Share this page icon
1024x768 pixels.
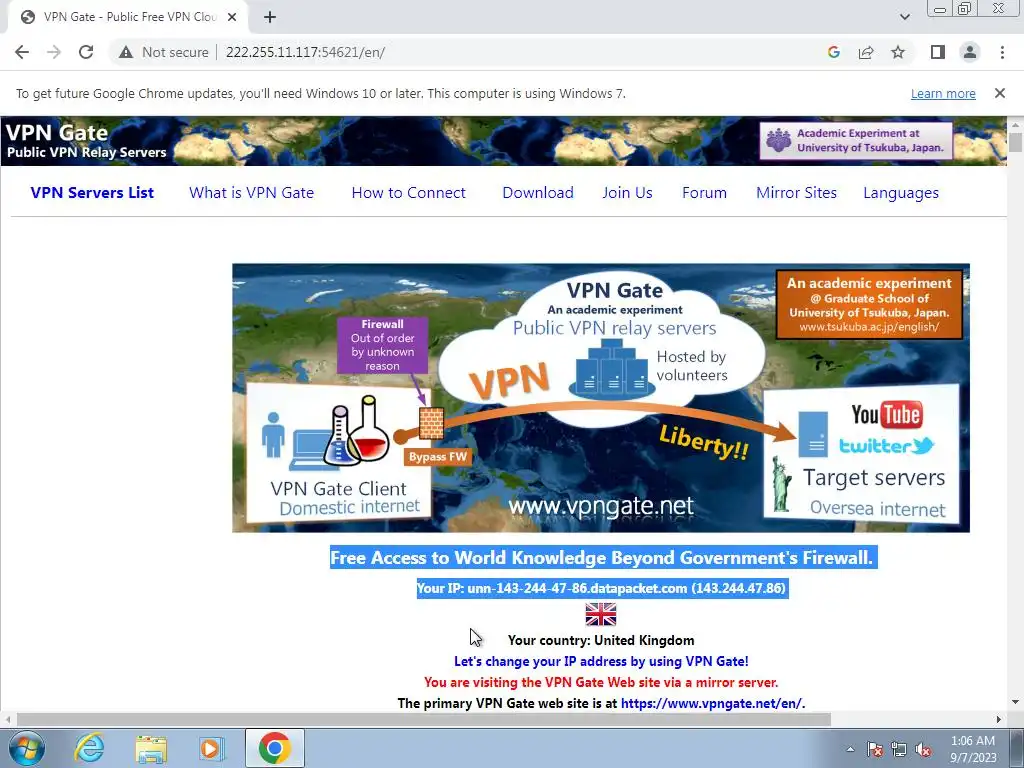[x=866, y=52]
